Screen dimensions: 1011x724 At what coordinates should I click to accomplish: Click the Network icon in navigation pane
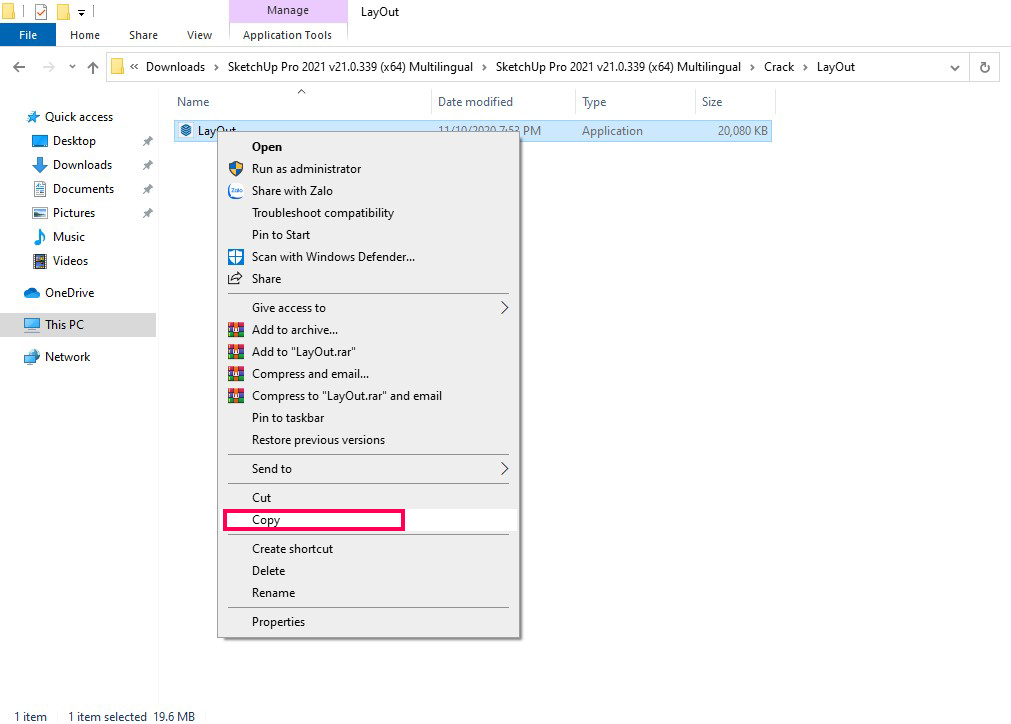pyautogui.click(x=32, y=357)
